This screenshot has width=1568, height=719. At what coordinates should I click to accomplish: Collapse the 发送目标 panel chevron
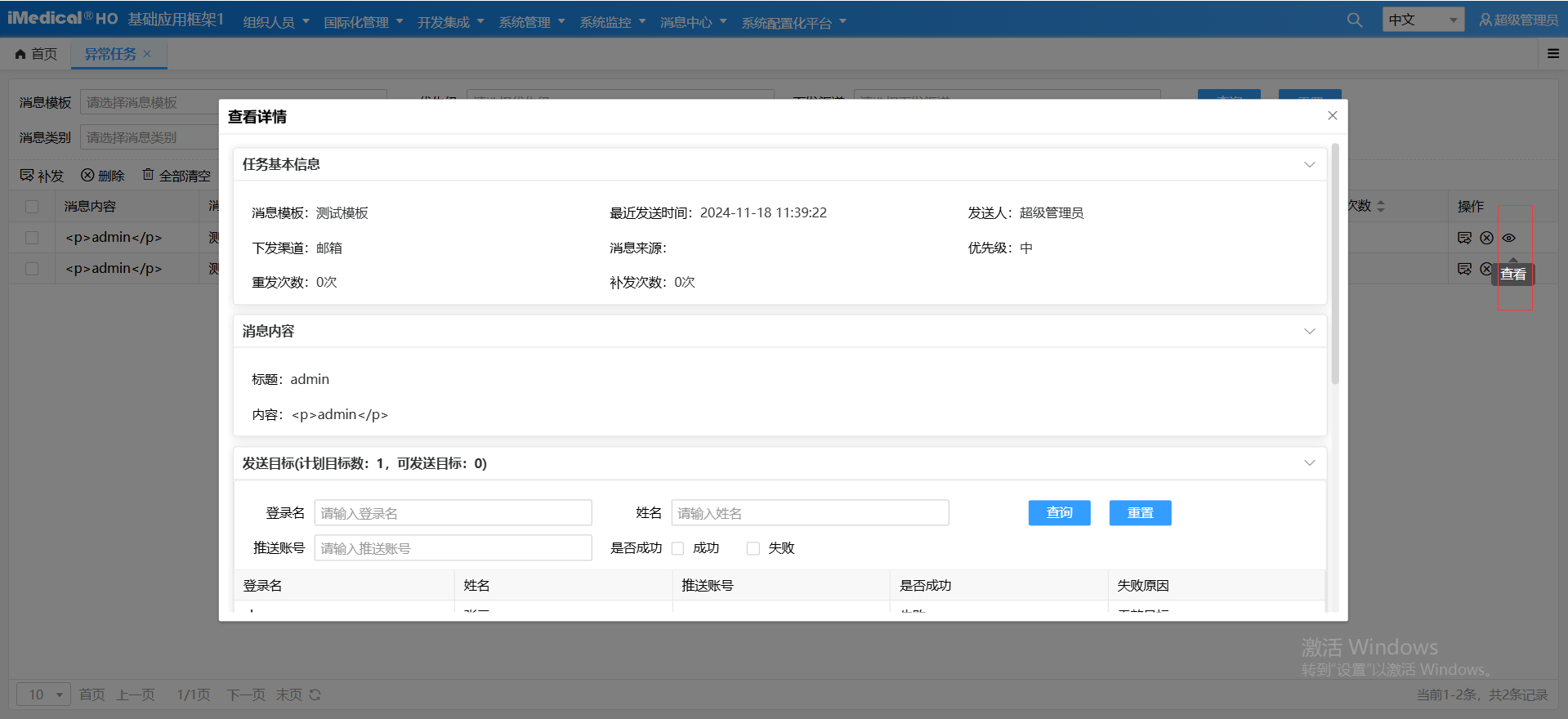1309,463
